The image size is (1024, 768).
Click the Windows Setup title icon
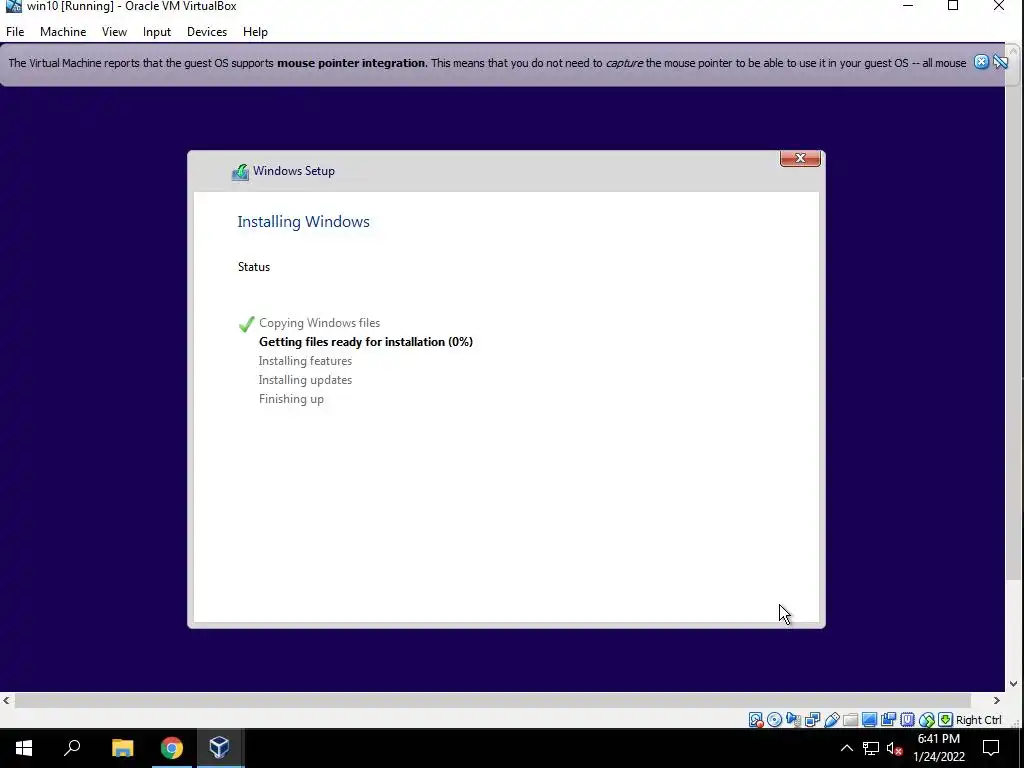(240, 172)
